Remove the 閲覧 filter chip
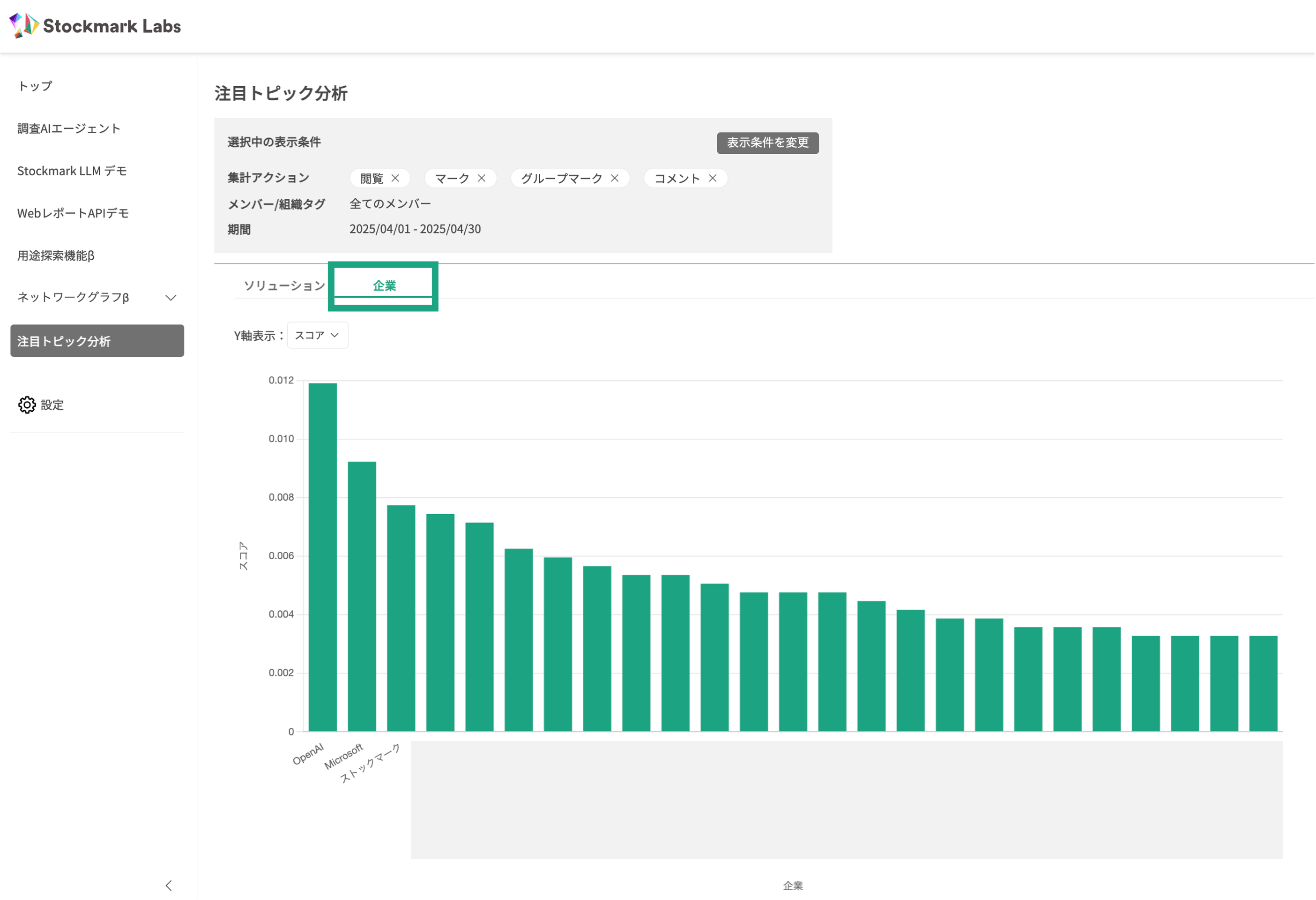The height and width of the screenshot is (900, 1316). 395,179
